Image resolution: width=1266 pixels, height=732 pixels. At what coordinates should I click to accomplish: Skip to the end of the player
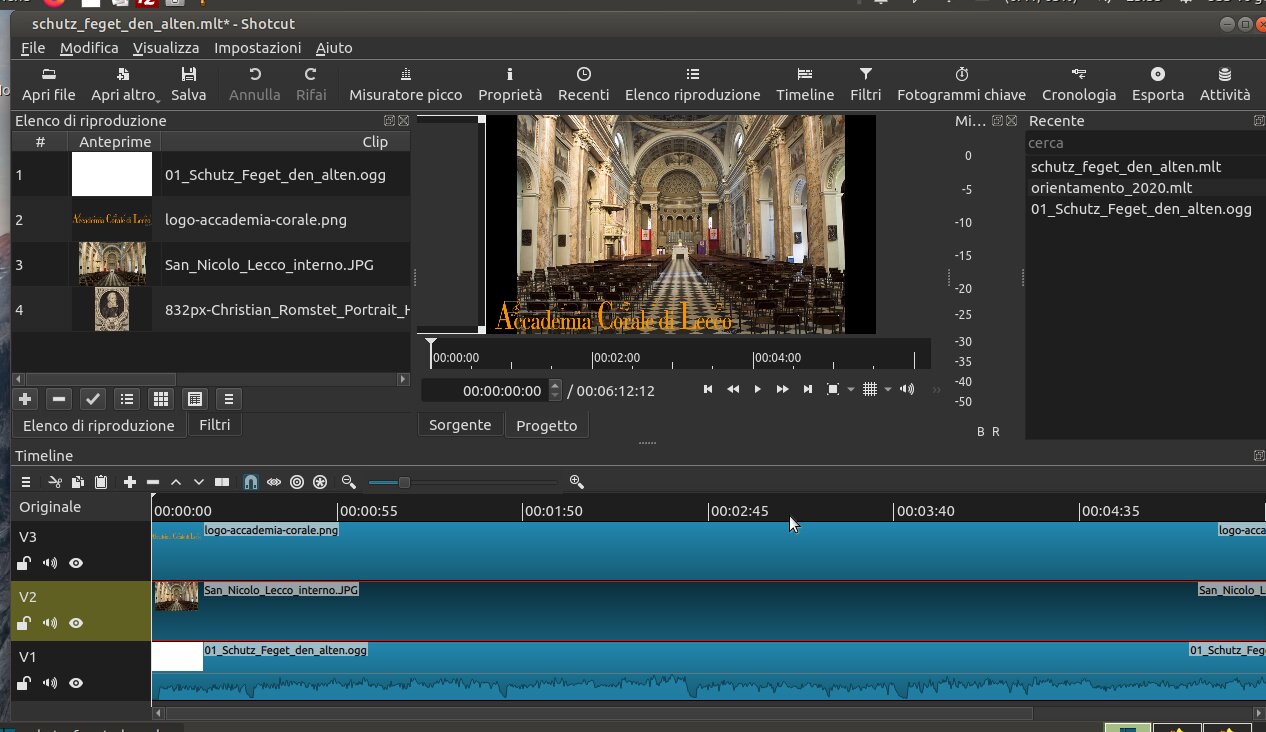pos(808,389)
